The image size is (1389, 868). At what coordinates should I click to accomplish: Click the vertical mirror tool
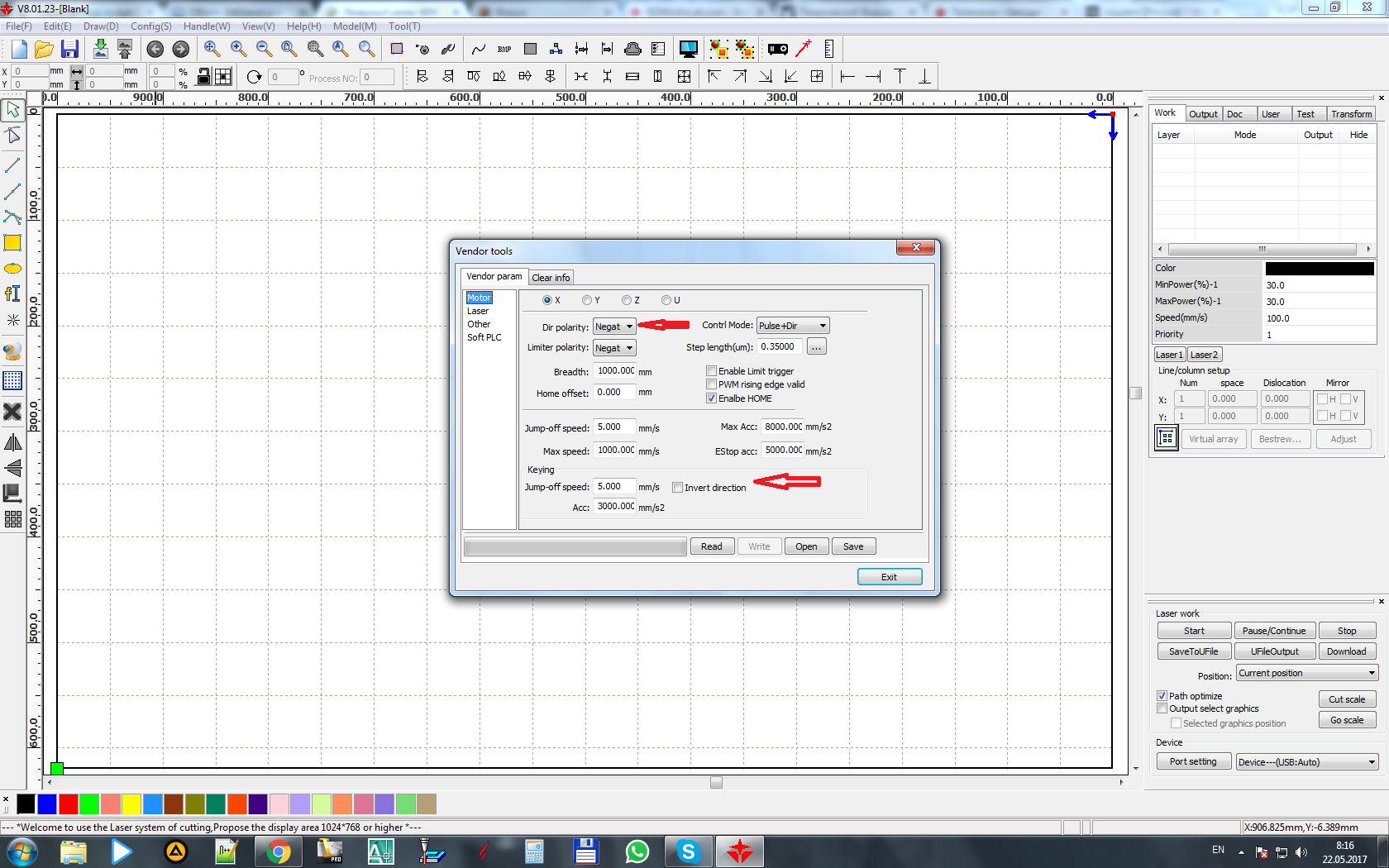tap(12, 468)
